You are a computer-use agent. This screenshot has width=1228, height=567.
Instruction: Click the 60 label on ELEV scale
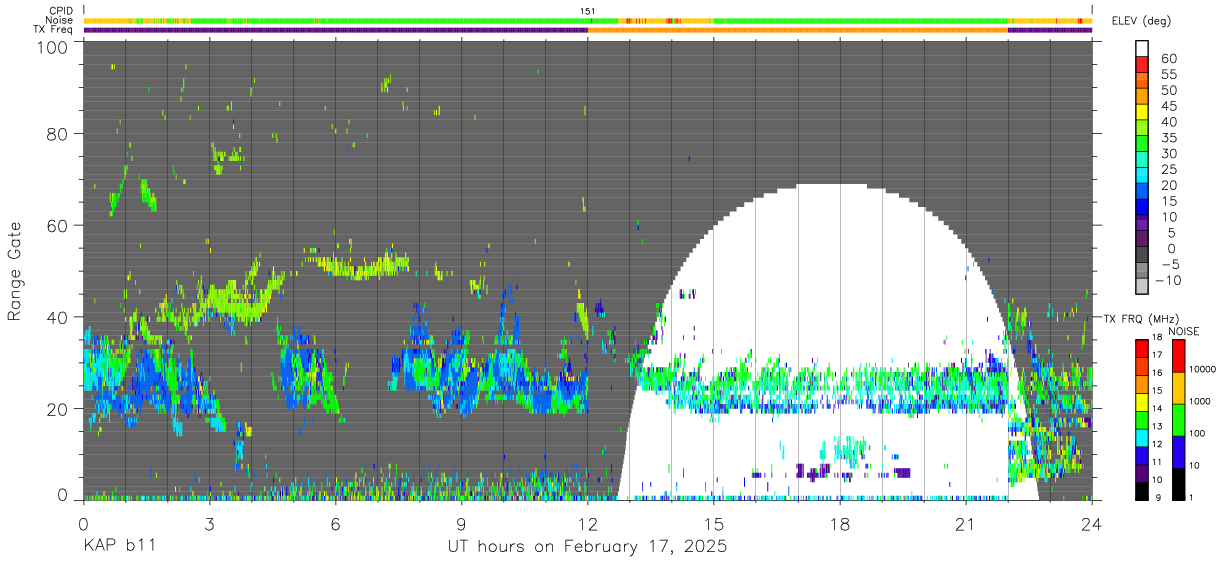pyautogui.click(x=1167, y=57)
